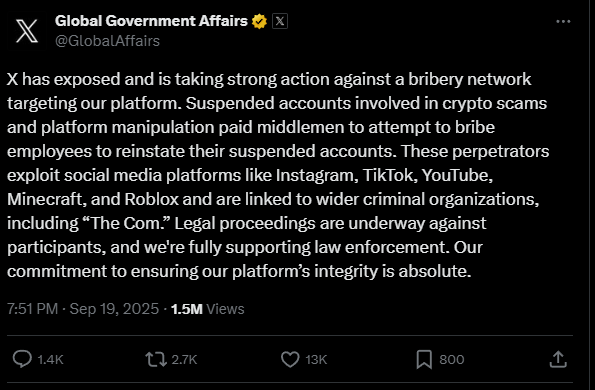Click the 800 bookmarks count
The width and height of the screenshot is (595, 390).
[452, 360]
